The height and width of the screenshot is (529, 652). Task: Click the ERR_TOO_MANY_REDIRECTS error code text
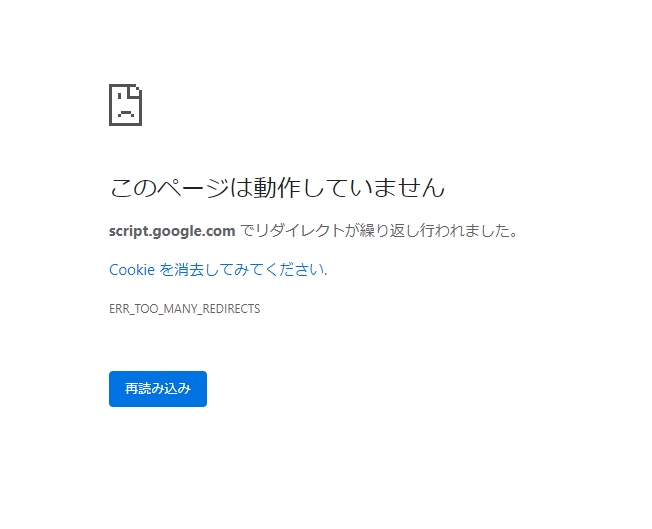click(x=185, y=309)
